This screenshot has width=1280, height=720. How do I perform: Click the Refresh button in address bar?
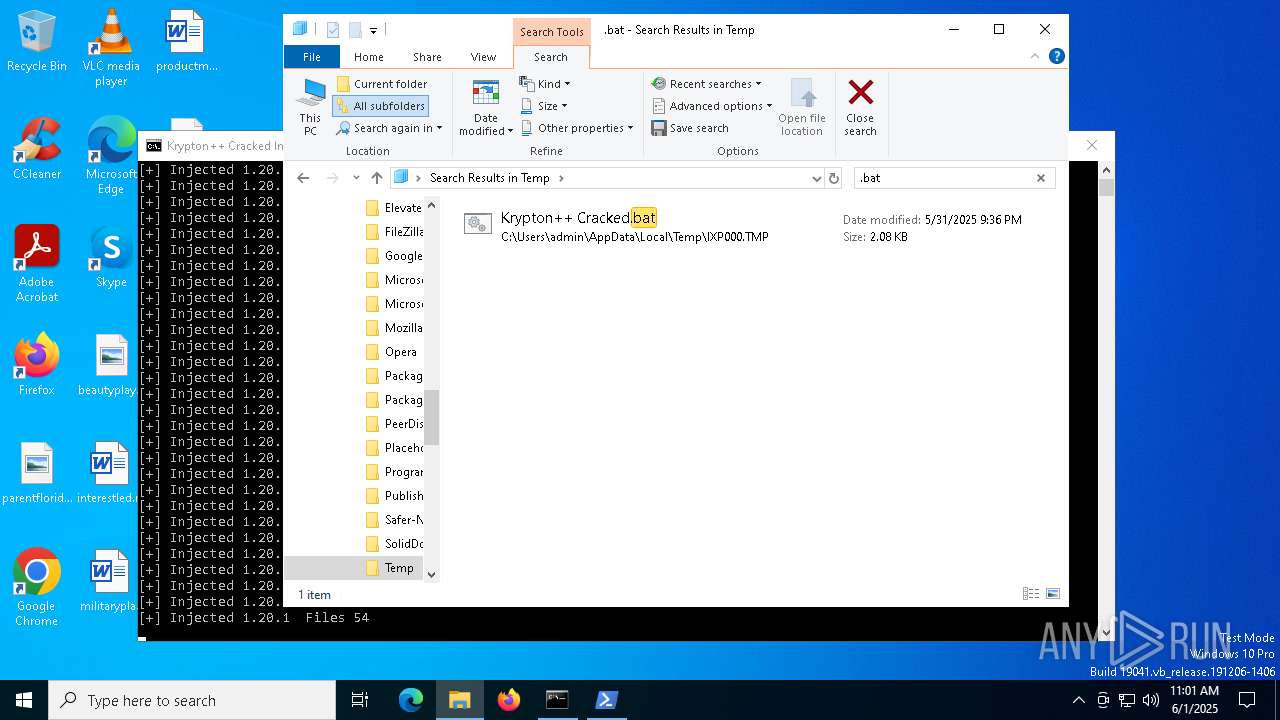coord(835,178)
